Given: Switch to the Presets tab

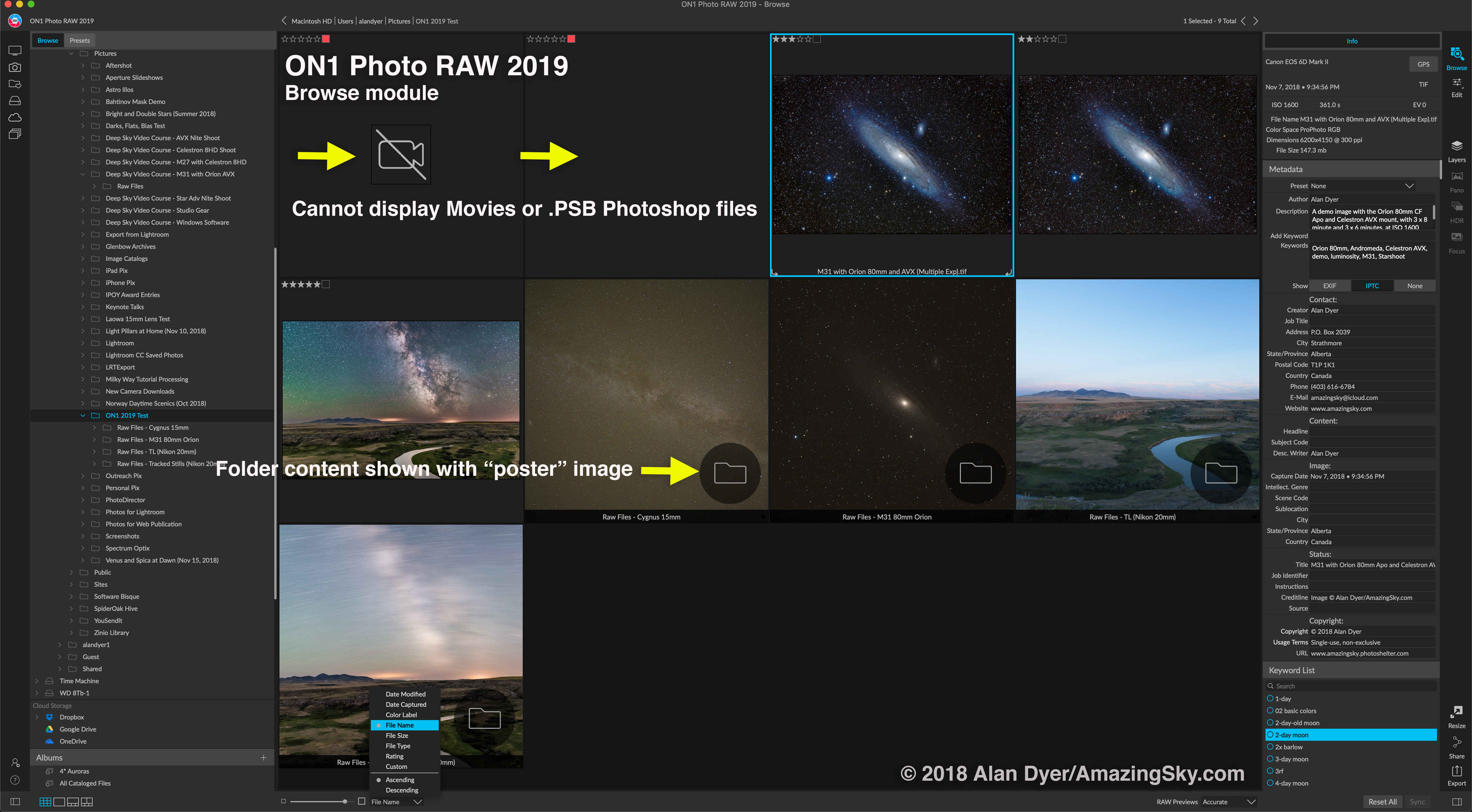Looking at the screenshot, I should coord(79,41).
